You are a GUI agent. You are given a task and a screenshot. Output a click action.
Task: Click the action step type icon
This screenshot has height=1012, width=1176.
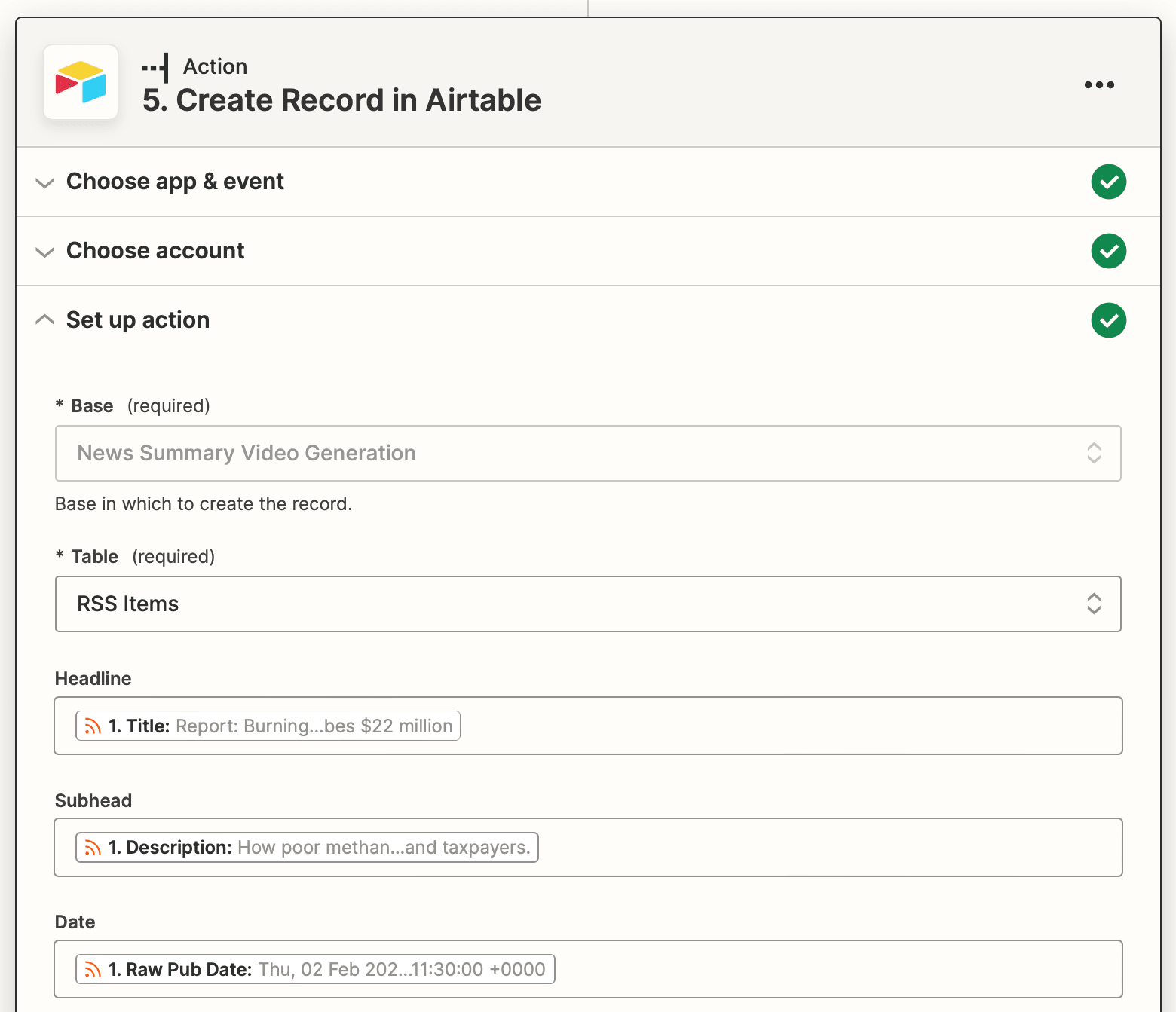(155, 68)
